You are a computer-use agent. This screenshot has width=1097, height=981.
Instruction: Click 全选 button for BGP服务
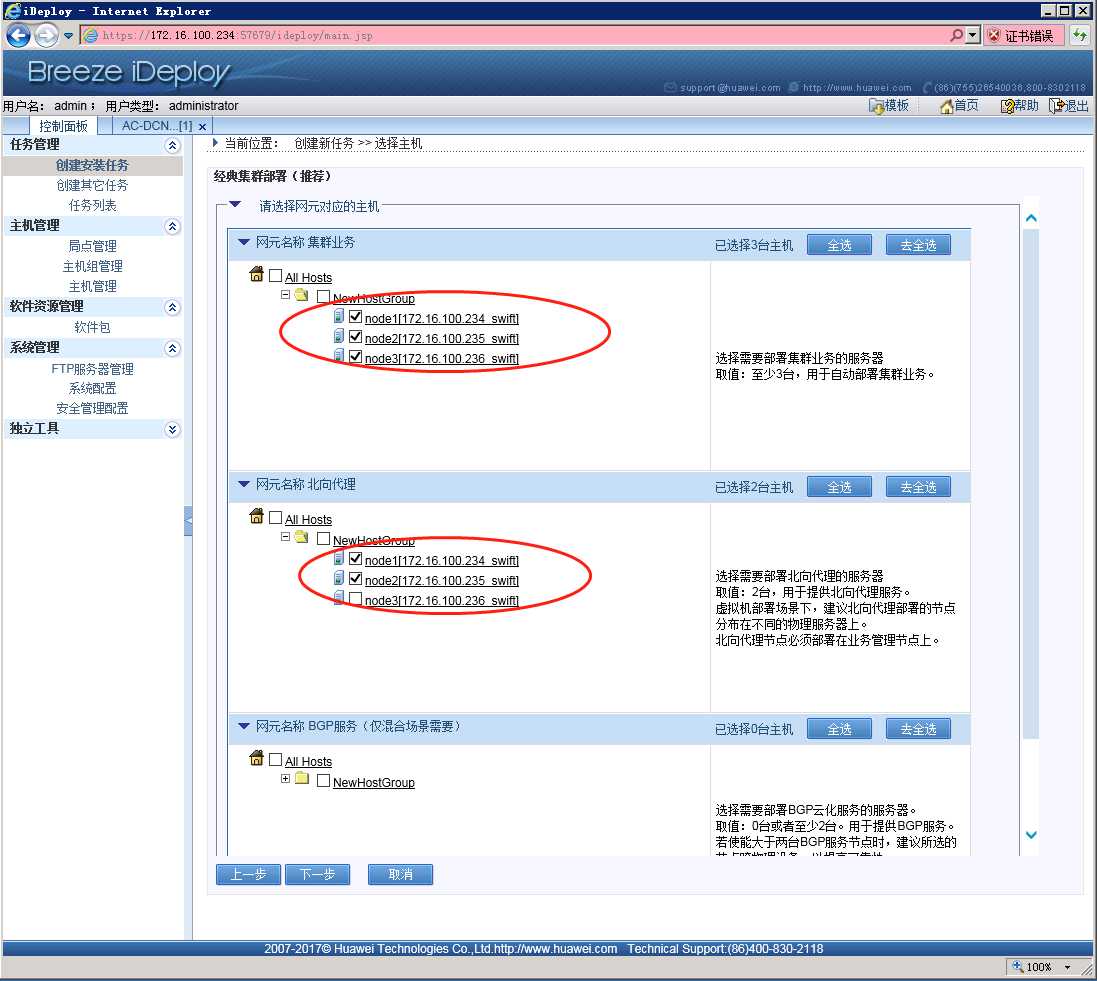pos(840,730)
